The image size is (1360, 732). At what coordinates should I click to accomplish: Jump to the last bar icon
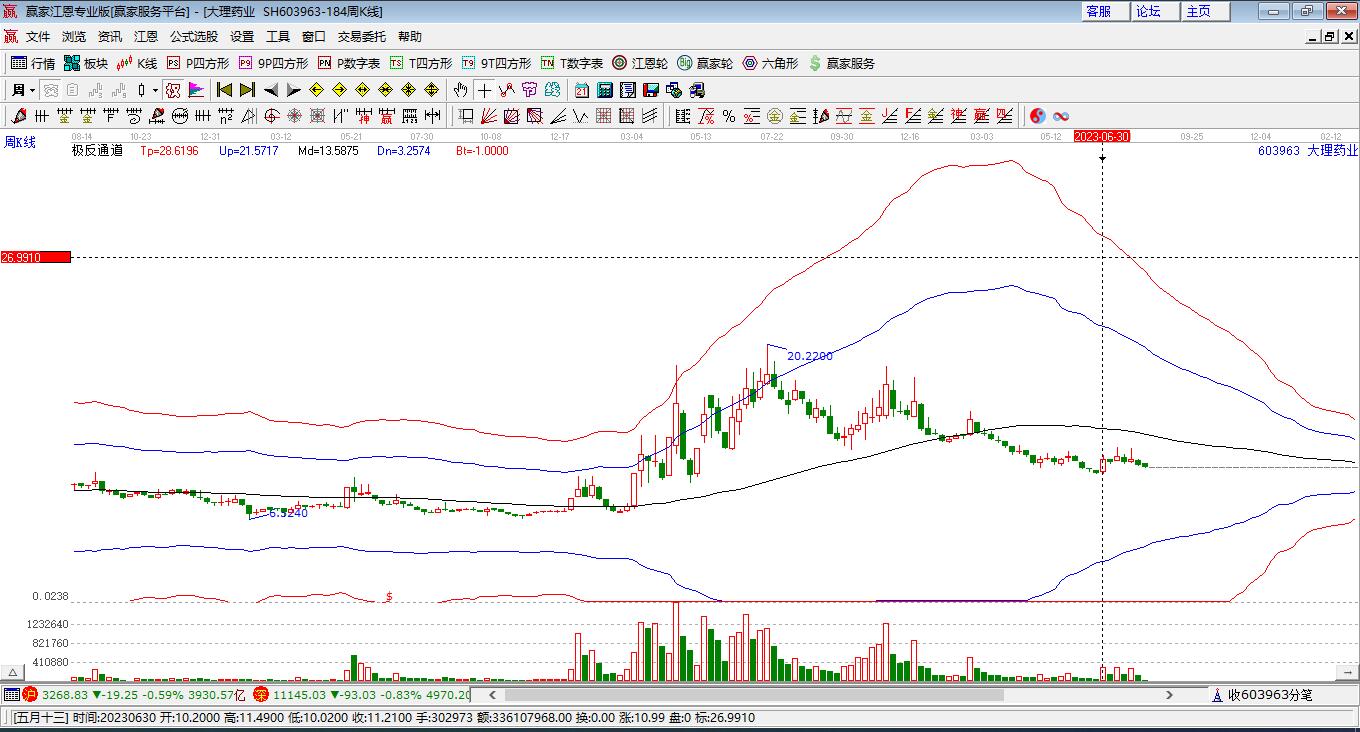point(247,90)
